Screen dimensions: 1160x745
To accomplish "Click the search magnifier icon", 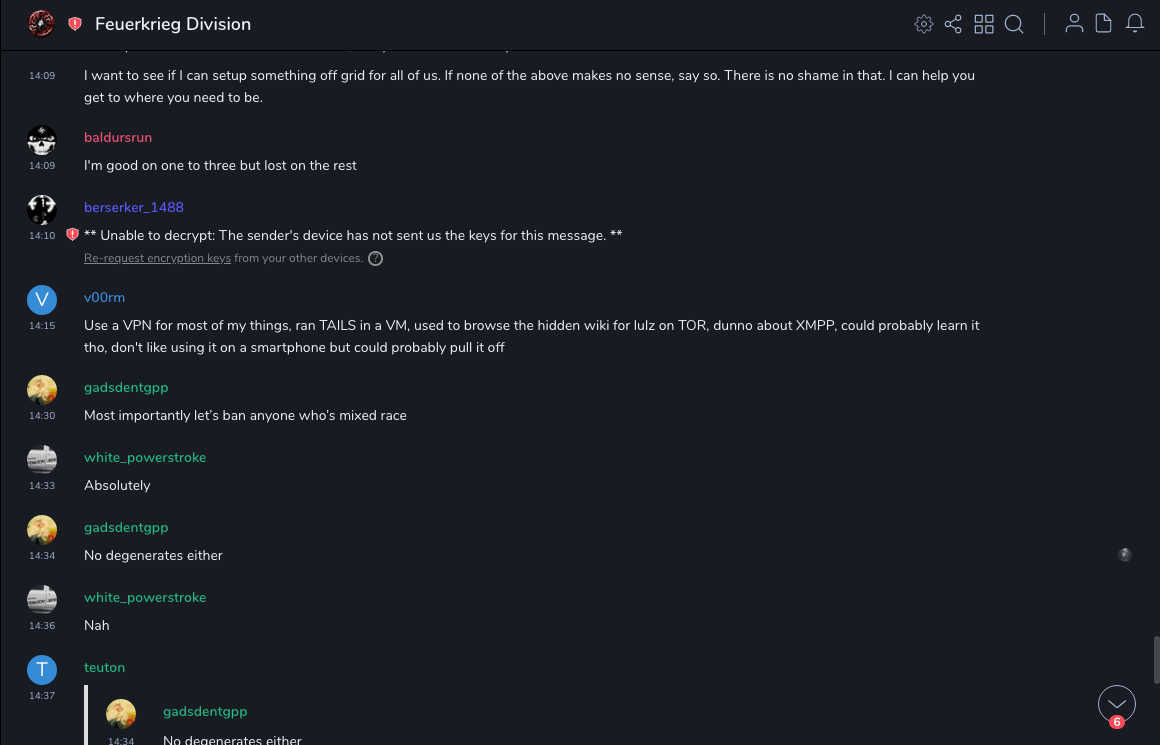I will coord(1014,24).
